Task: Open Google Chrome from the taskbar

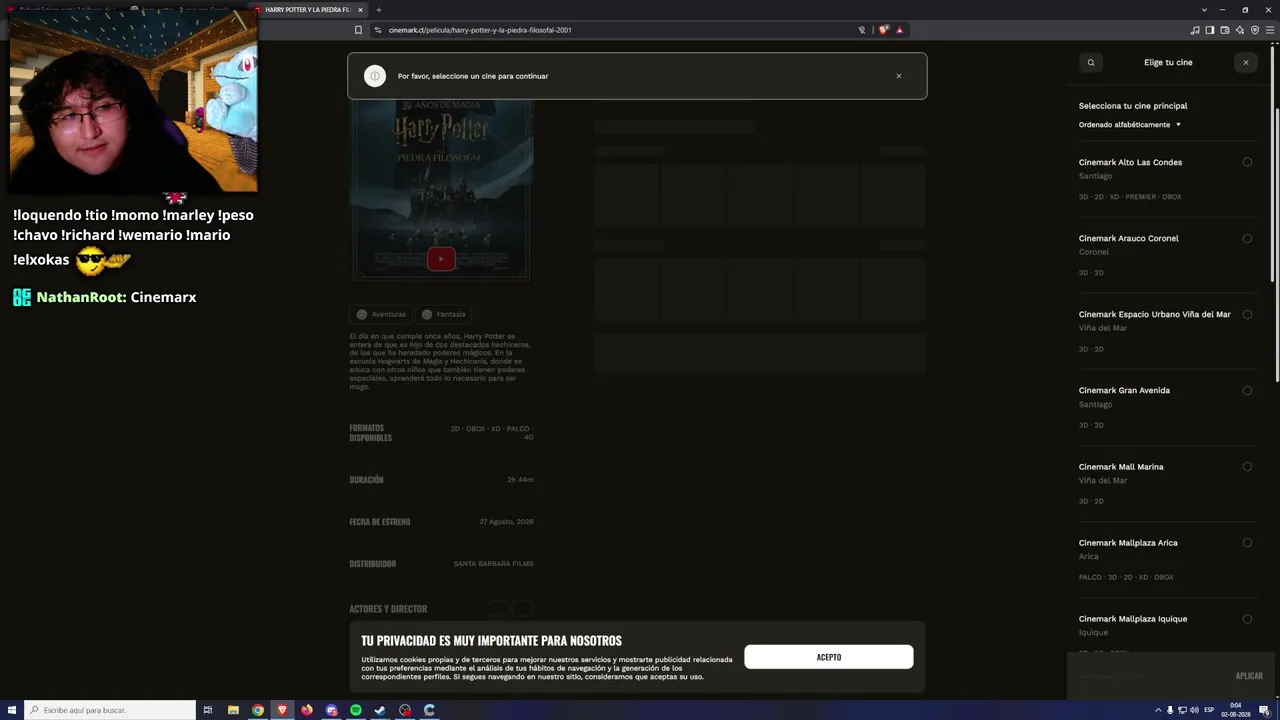Action: point(258,710)
